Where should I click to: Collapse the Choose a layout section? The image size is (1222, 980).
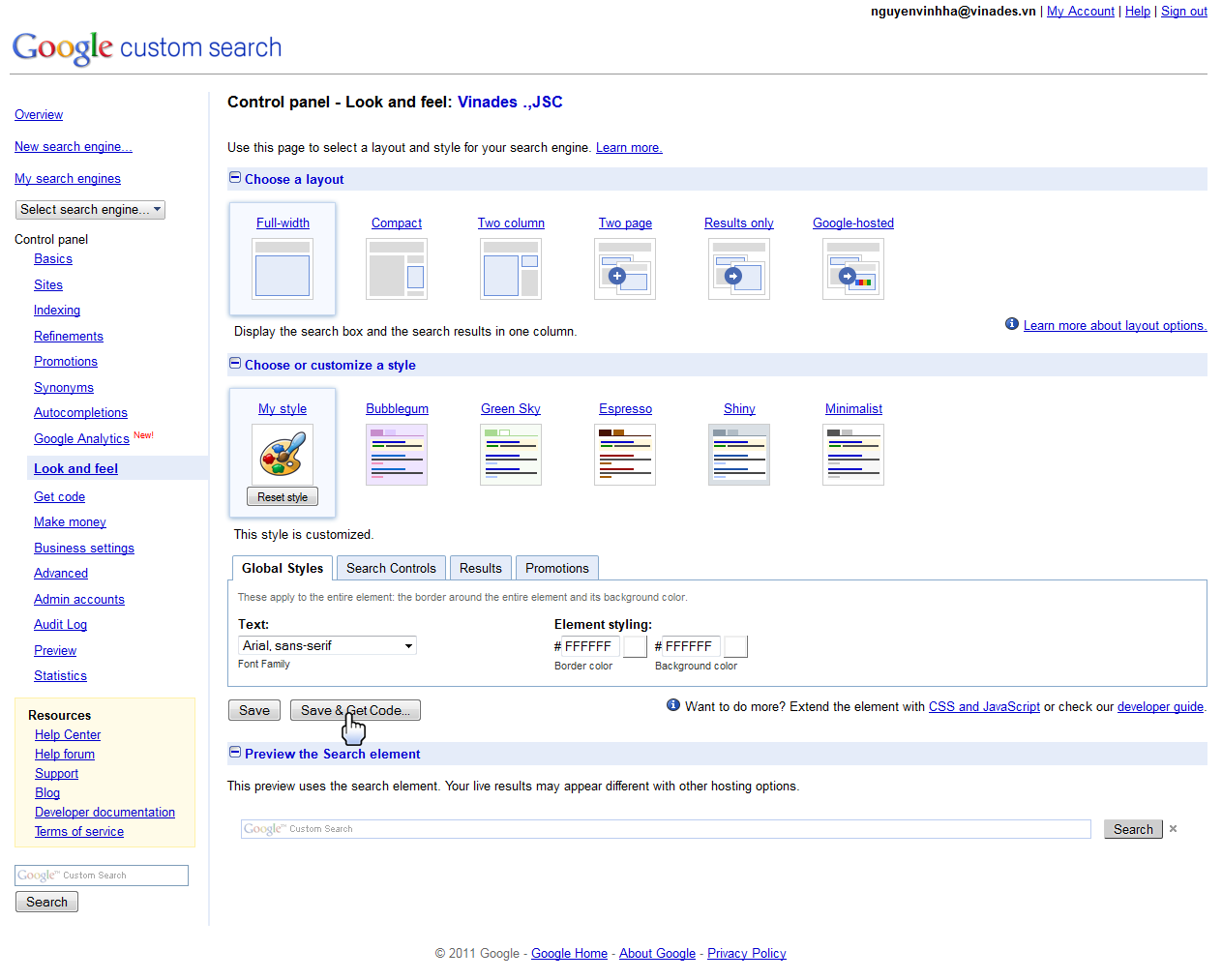[234, 178]
